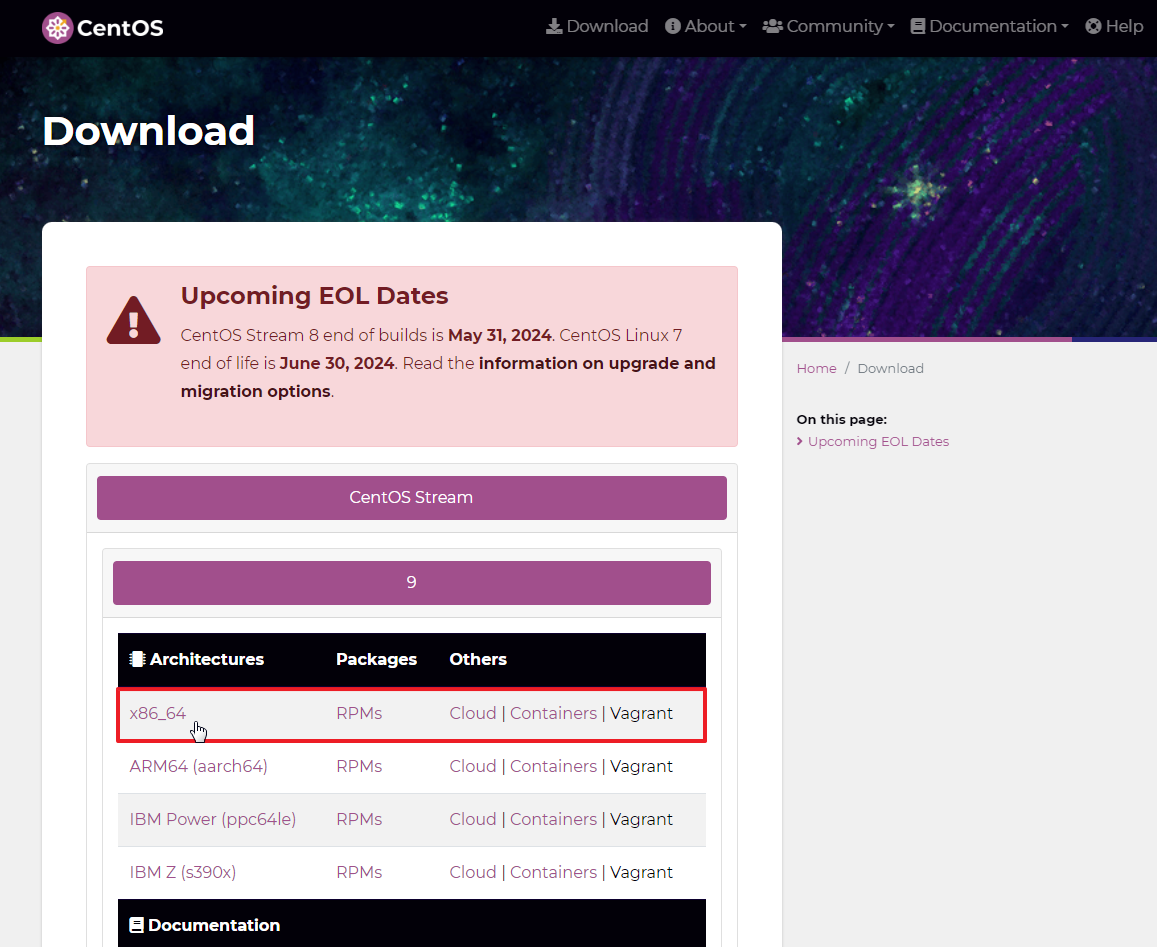Screen dimensions: 1157x947
Task: Open Containers link in x86_64 row
Action: pyautogui.click(x=553, y=714)
